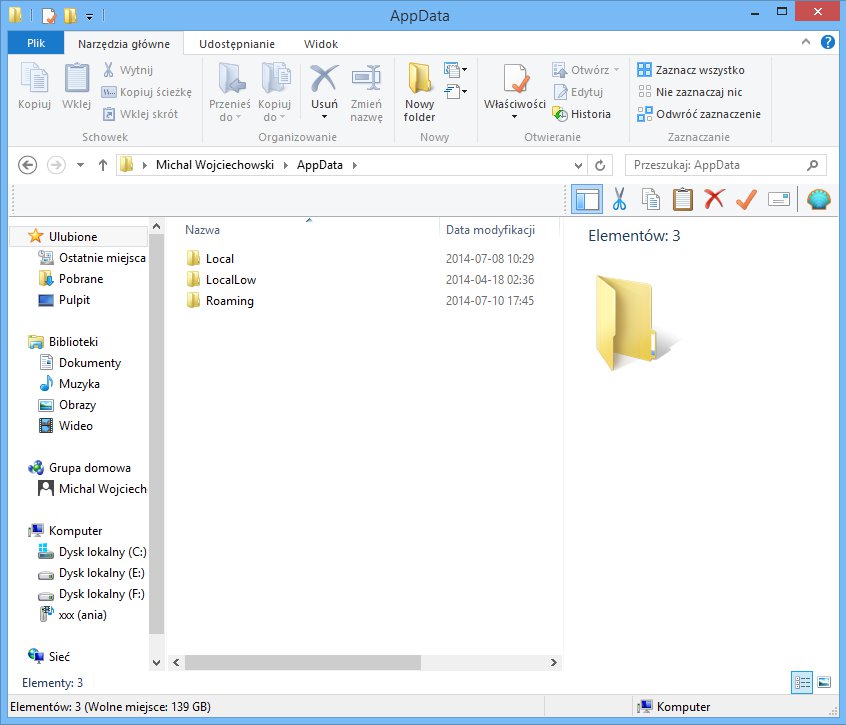Open address bar history dropdown

coord(578,165)
